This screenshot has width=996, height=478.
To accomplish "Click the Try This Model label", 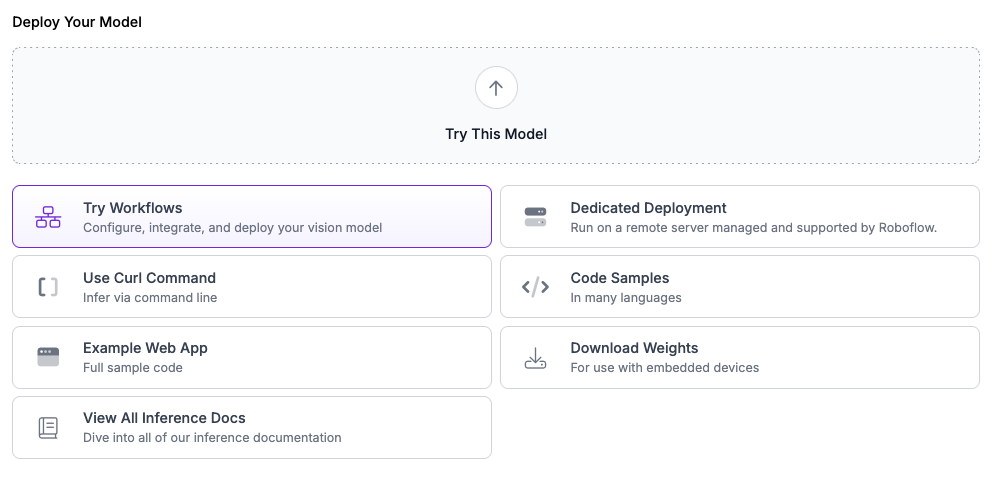I will (x=496, y=134).
